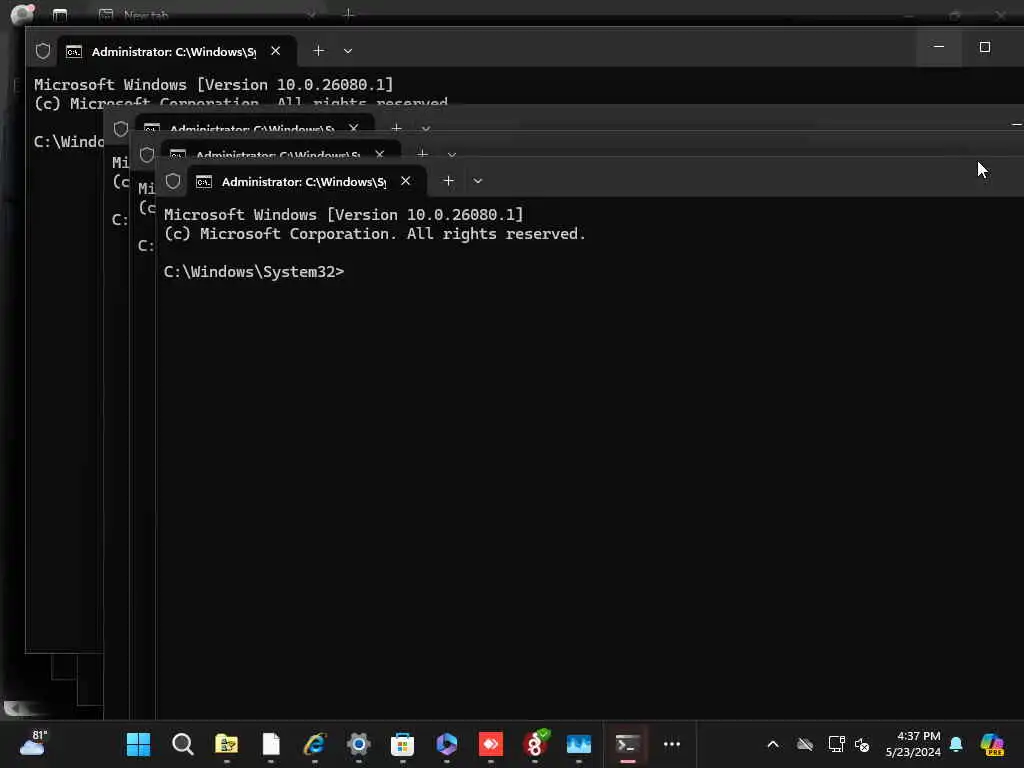Show more taskbar apps via the three dots

(672, 744)
